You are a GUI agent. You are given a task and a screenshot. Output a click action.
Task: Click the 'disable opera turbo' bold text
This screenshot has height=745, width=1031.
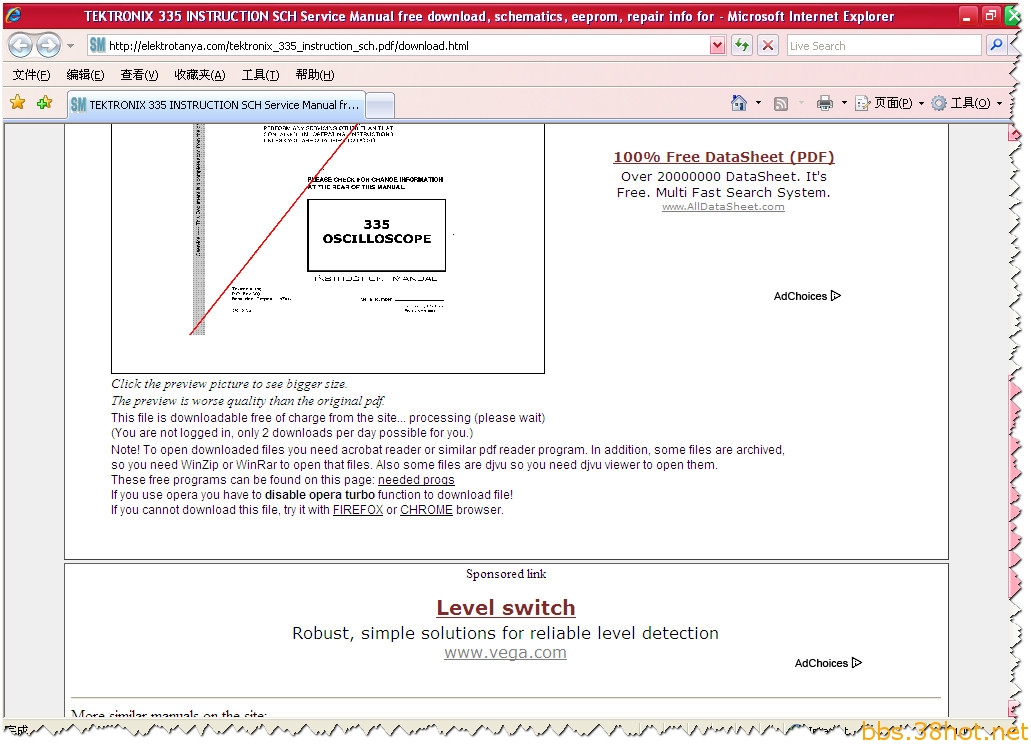point(320,495)
